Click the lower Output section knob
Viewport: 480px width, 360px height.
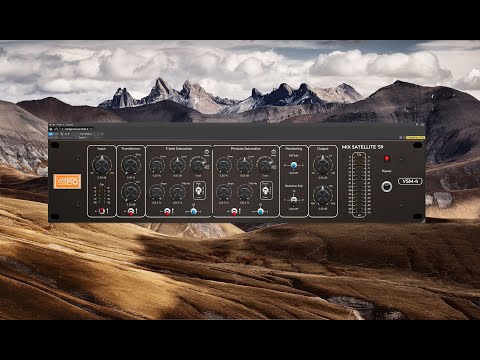pos(322,195)
